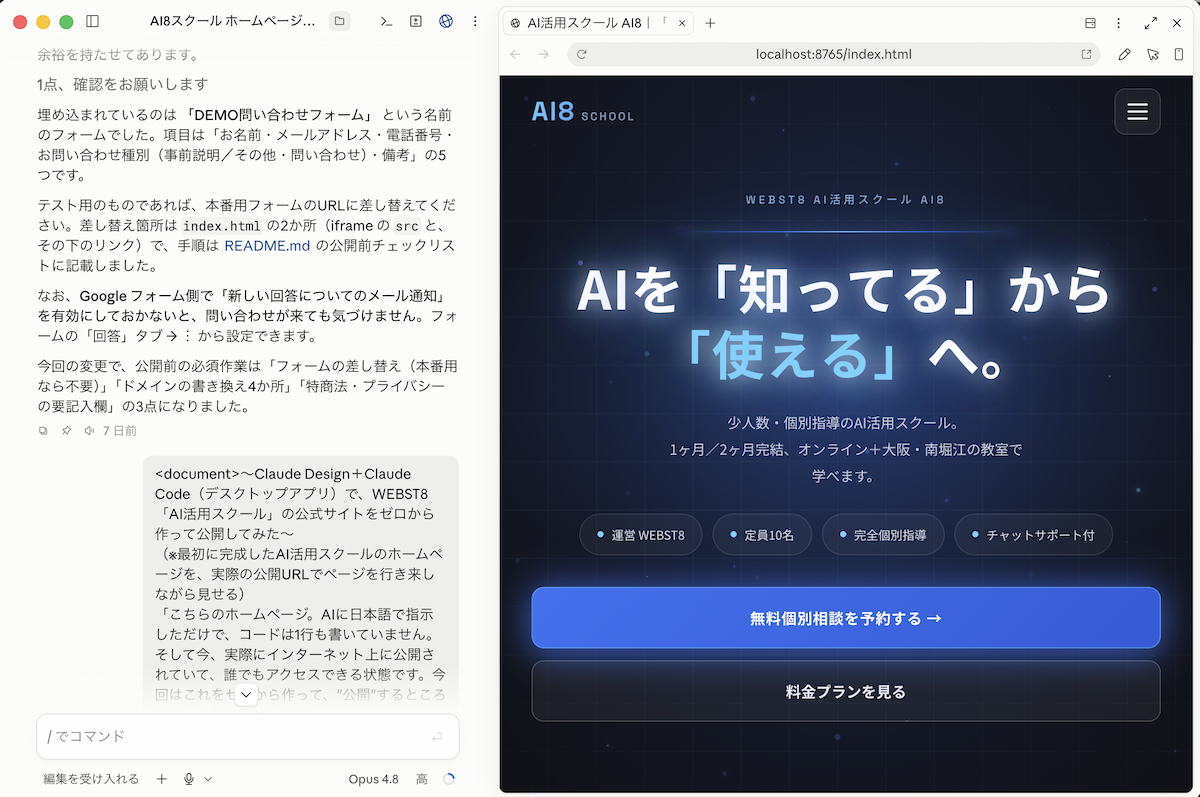Screen dimensions: 1200x797
Task: Click the localhost:8765/index.html address bar
Action: click(x=834, y=54)
